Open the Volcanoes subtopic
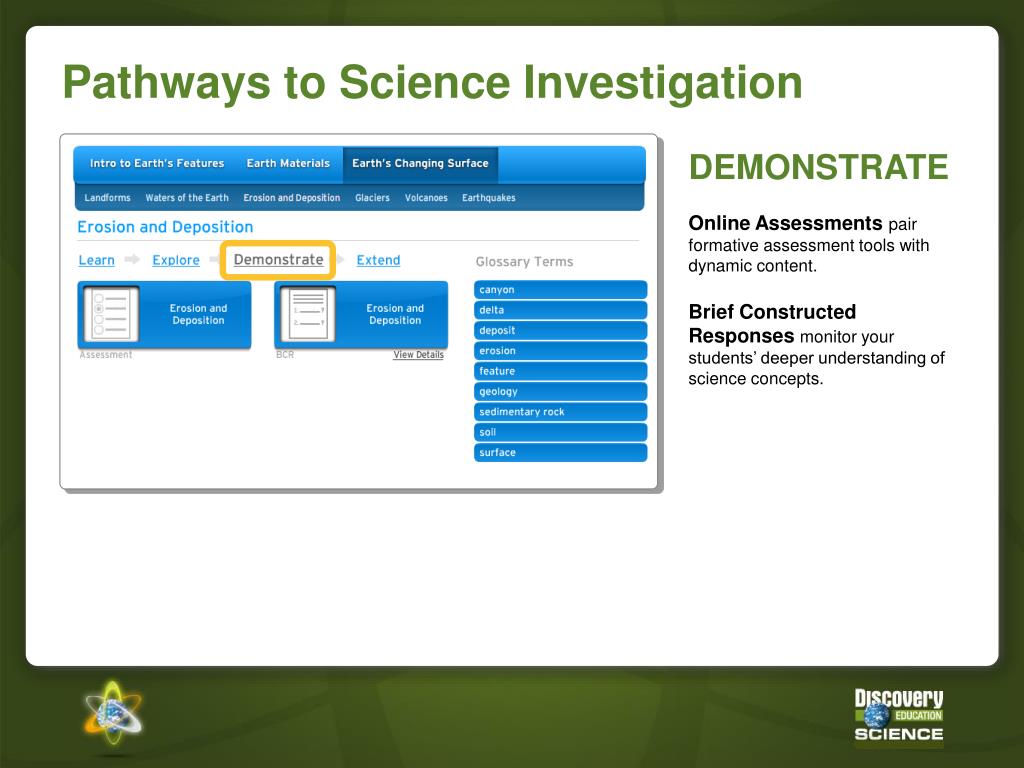This screenshot has width=1024, height=768. [x=426, y=198]
